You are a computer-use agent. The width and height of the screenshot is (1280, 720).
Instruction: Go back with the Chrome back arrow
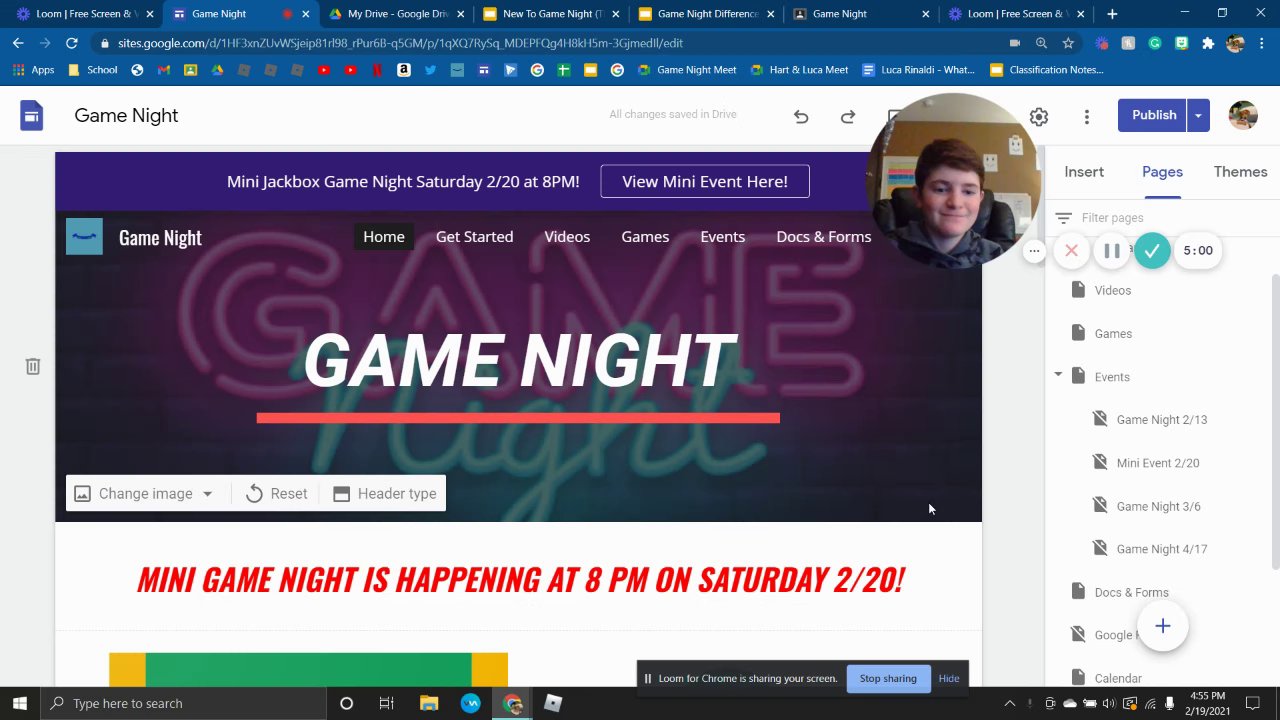tap(18, 43)
